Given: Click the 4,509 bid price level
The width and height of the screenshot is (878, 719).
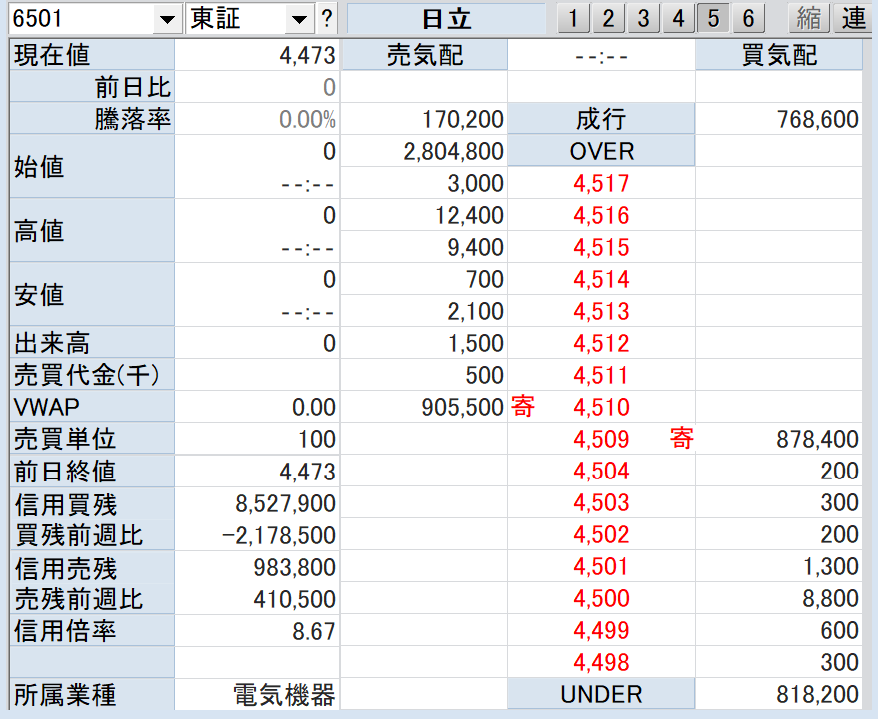Looking at the screenshot, I should pyautogui.click(x=601, y=439).
